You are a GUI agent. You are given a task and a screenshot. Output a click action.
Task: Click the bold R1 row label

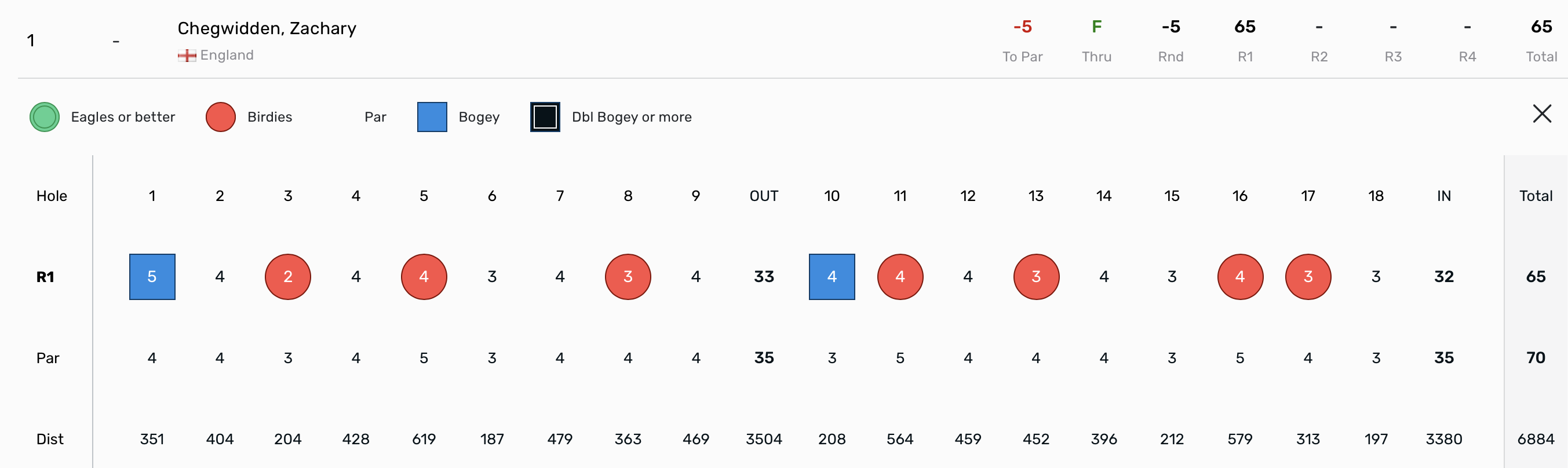coord(46,277)
